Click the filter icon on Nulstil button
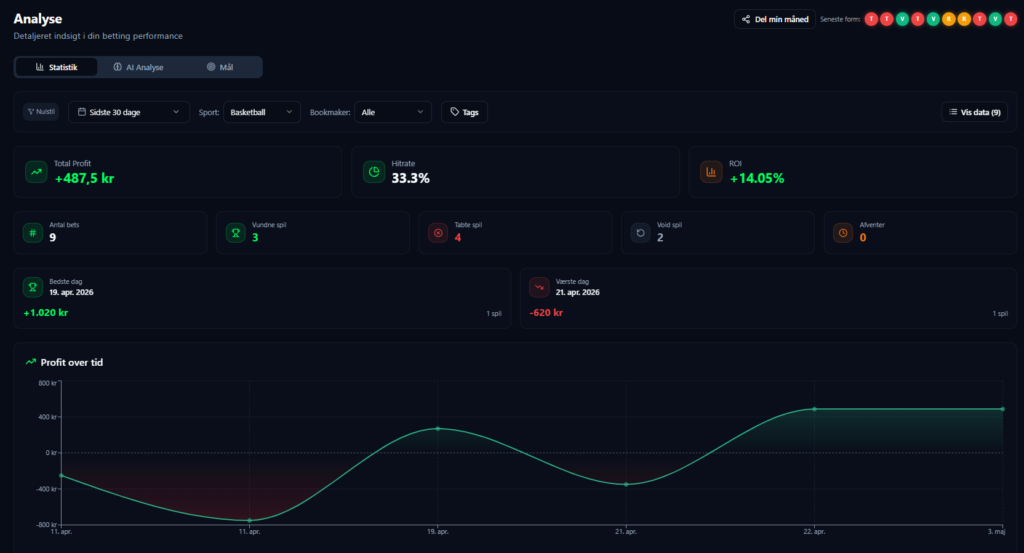The width and height of the screenshot is (1024, 553). pos(30,112)
